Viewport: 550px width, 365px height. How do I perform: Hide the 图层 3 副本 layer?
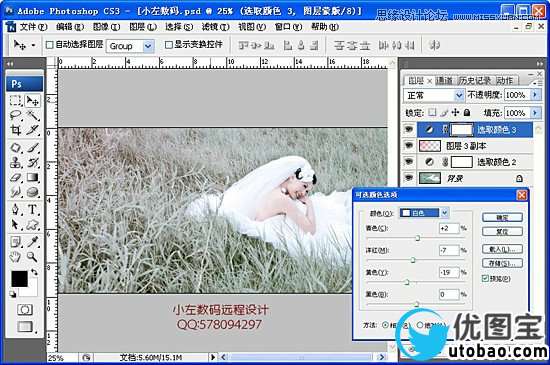pyautogui.click(x=409, y=145)
